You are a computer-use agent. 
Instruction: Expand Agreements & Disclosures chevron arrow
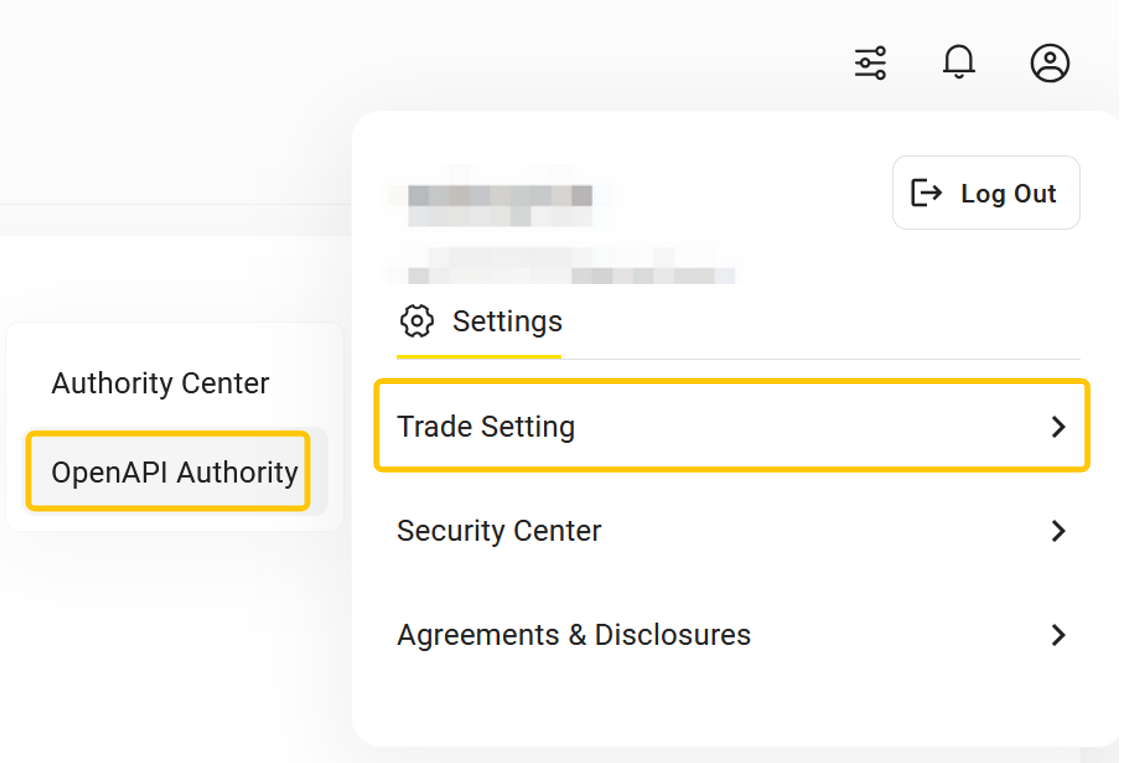[1058, 635]
